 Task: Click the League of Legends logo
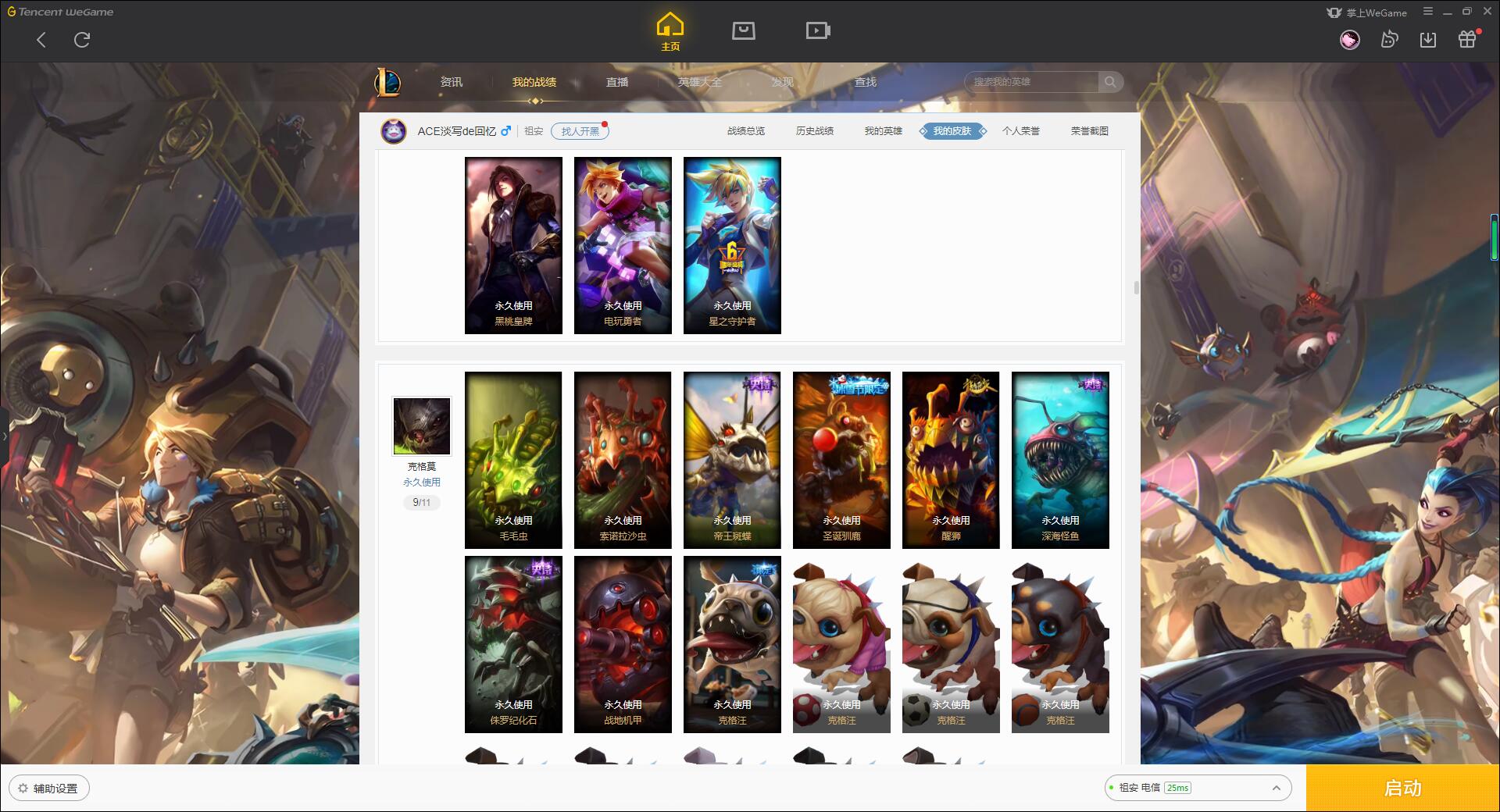[x=387, y=82]
